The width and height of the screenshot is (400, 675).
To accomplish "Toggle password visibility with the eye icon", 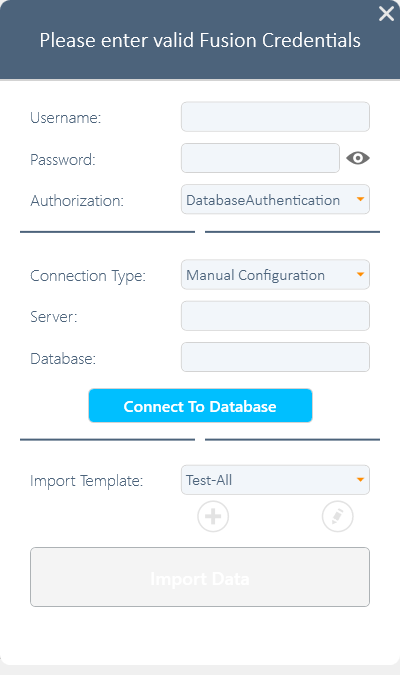I will [x=358, y=158].
